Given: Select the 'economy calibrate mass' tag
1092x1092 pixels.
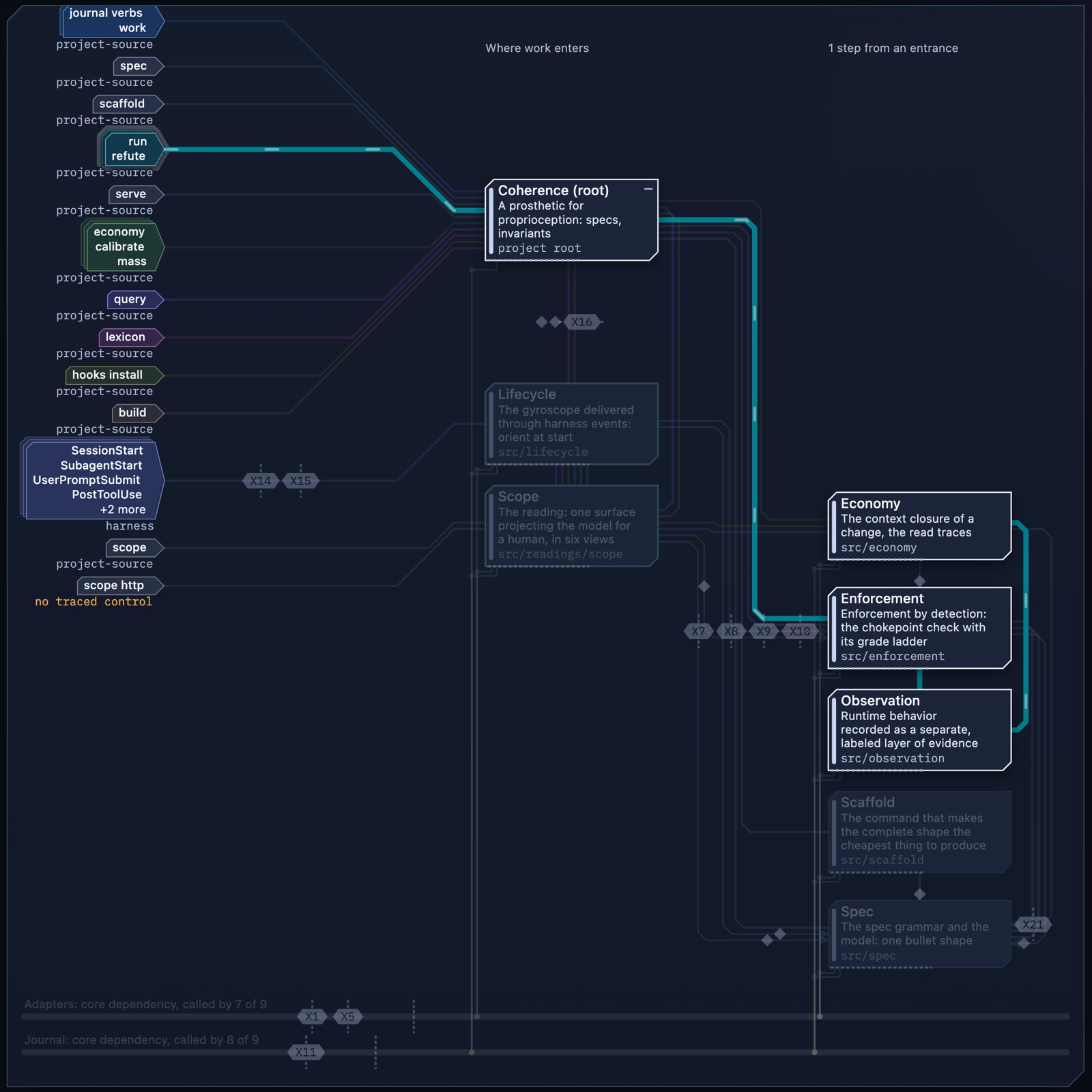Looking at the screenshot, I should pos(123,246).
